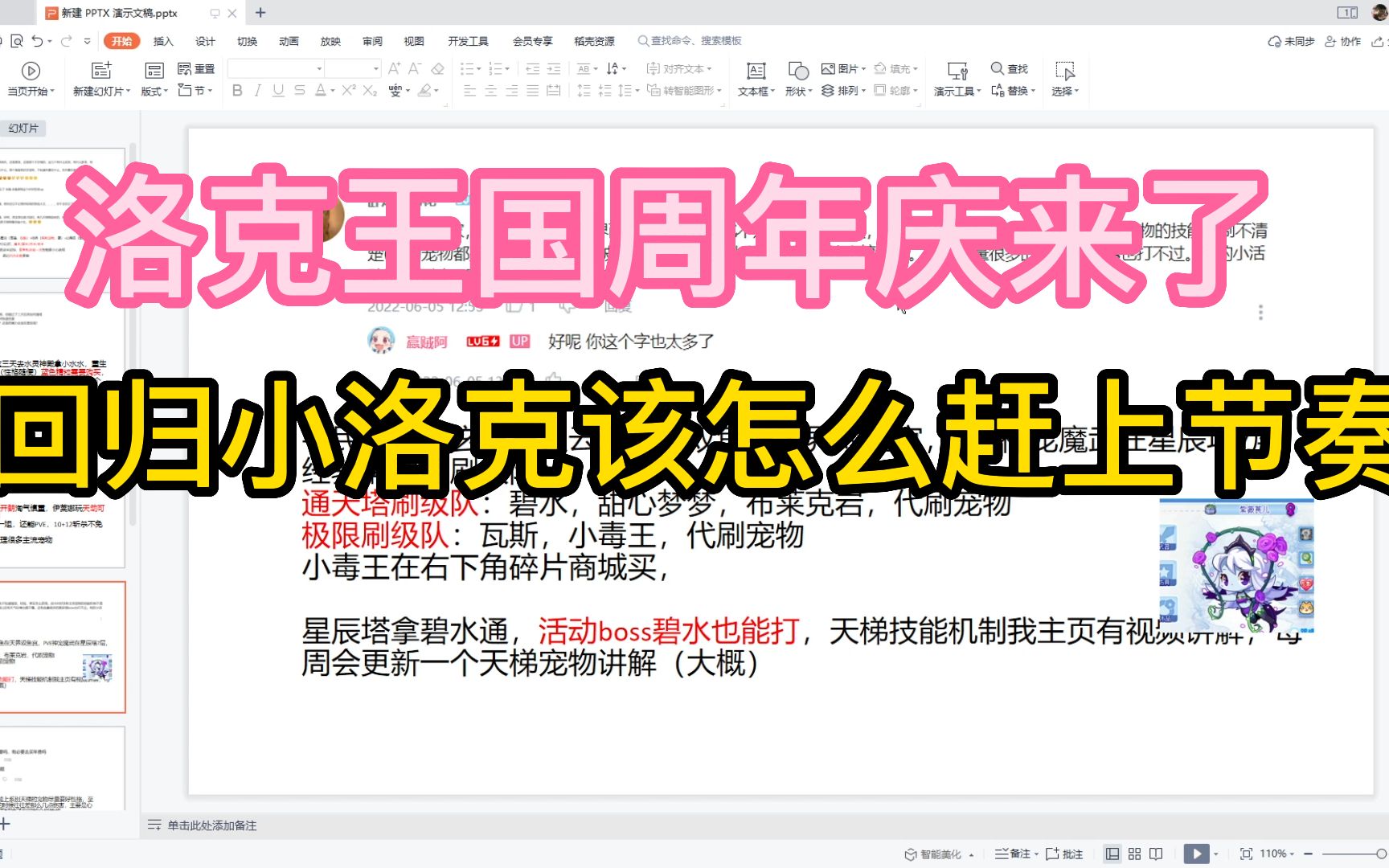Add a new presentation tab with plus

click(x=260, y=13)
